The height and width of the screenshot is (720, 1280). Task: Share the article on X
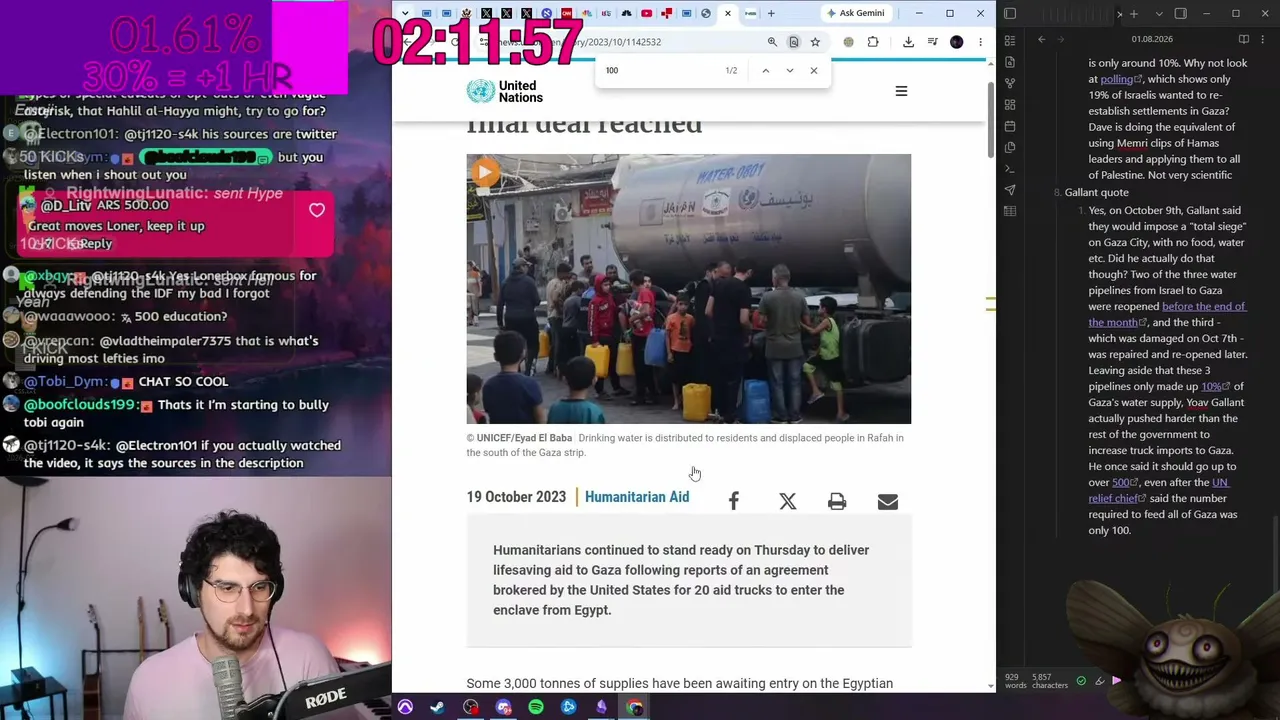(788, 501)
